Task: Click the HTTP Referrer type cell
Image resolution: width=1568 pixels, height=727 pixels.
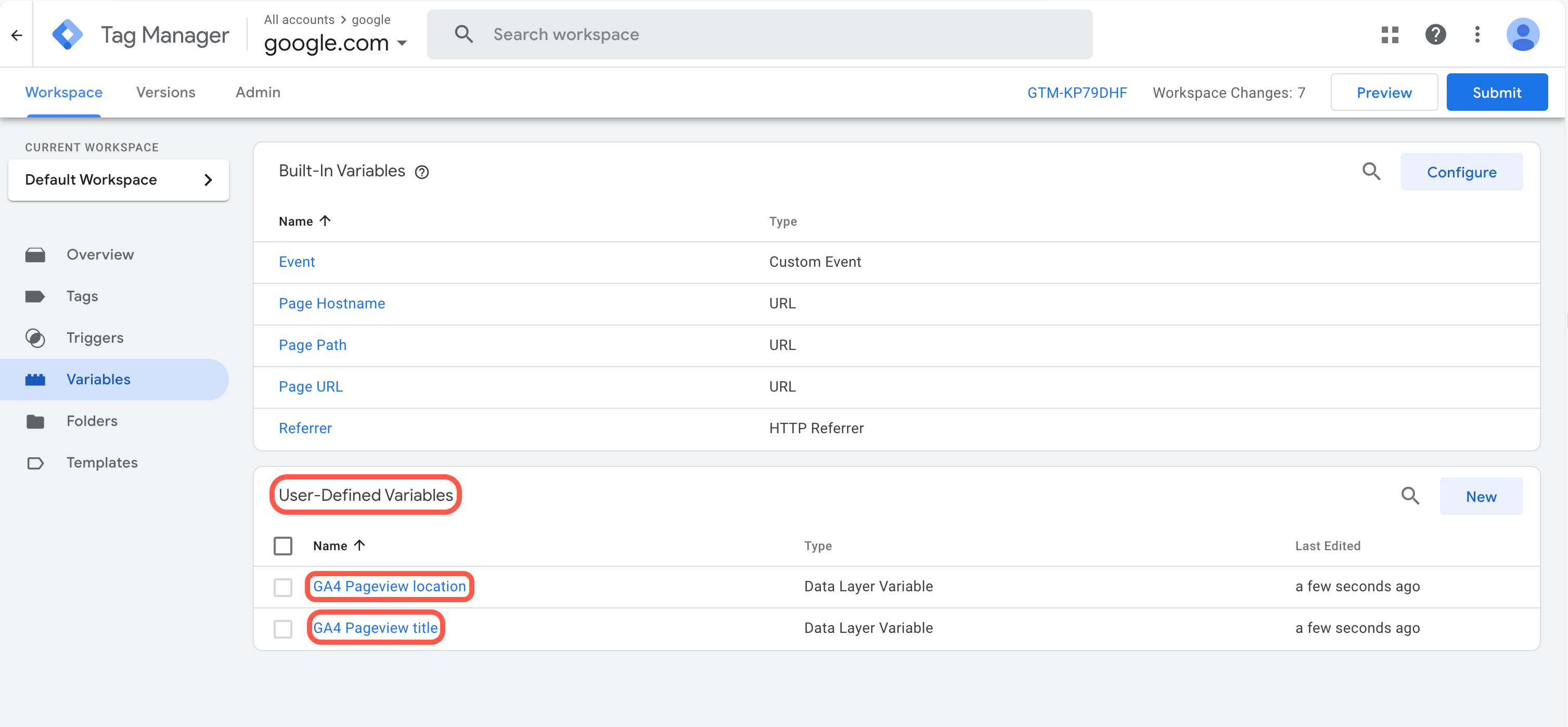Action: [816, 429]
